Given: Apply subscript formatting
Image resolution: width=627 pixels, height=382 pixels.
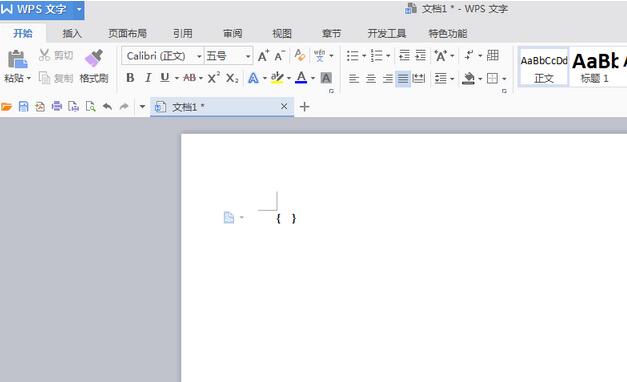Looking at the screenshot, I should coord(232,78).
